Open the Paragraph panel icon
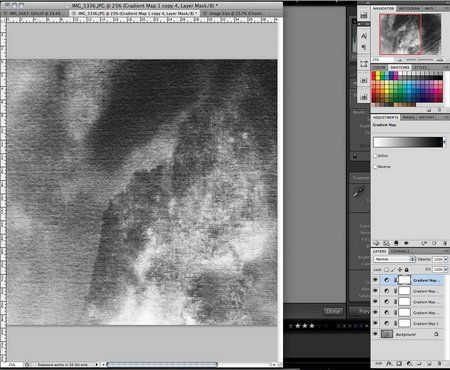 tap(364, 47)
